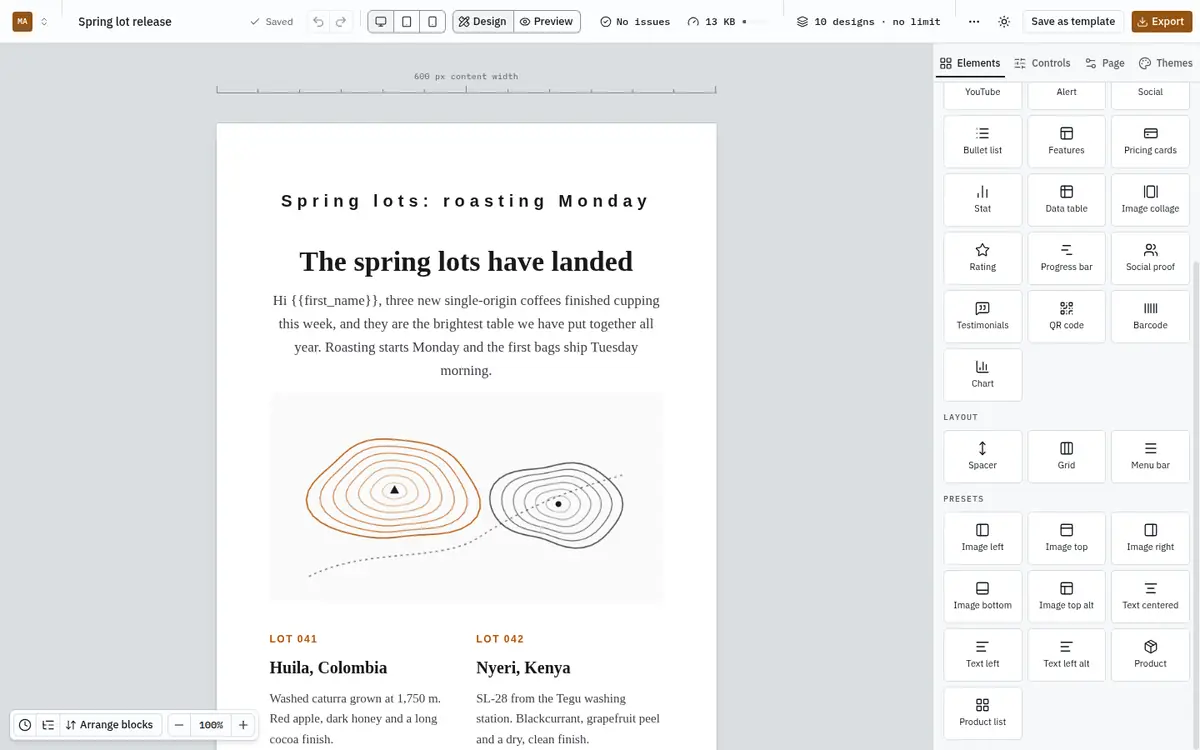Add an Image collage element
Viewport: 1200px width, 750px height.
(1150, 199)
